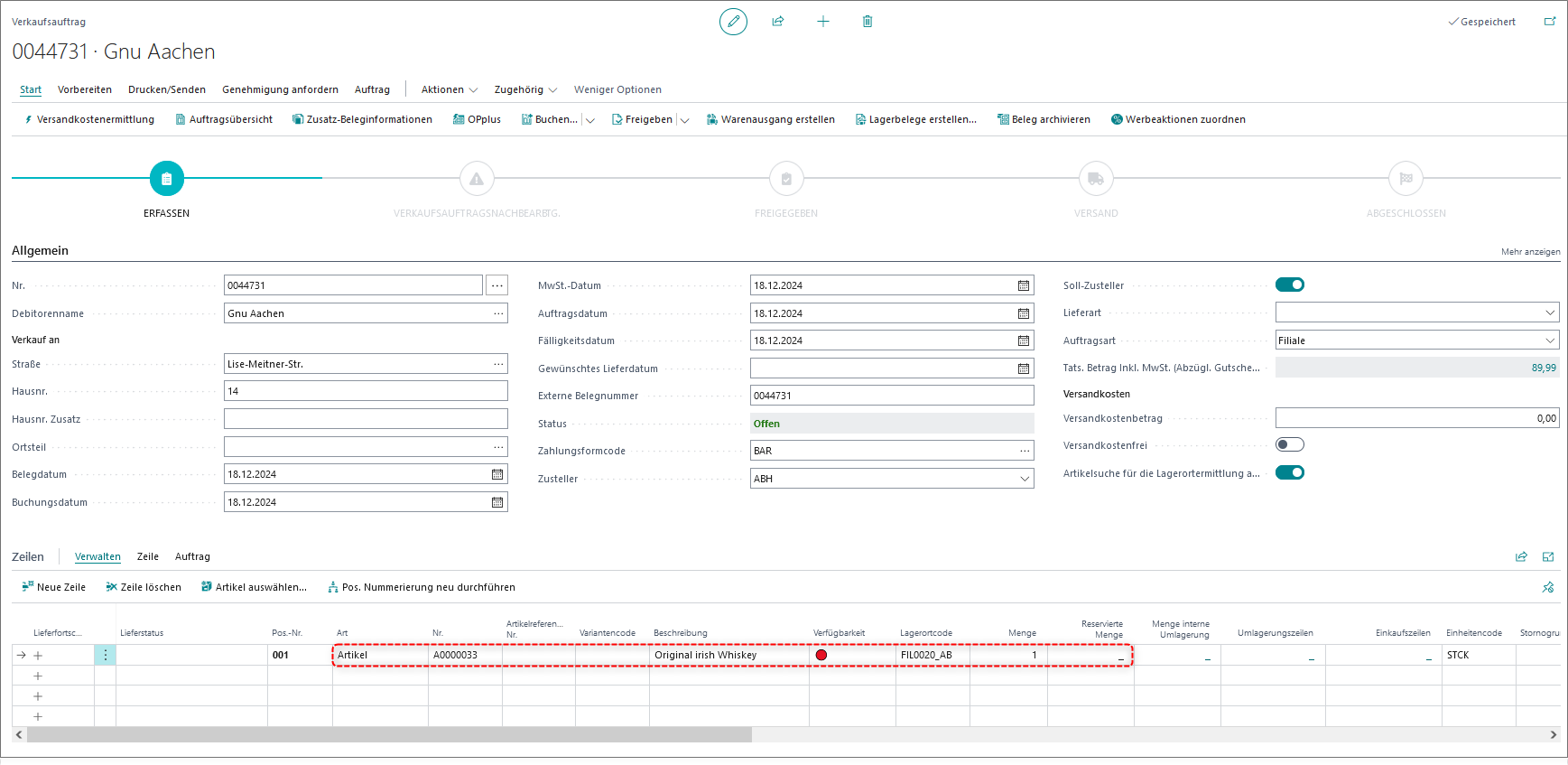
Task: Open Gewünschtes Lieferdatum calendar picker
Action: point(1024,369)
